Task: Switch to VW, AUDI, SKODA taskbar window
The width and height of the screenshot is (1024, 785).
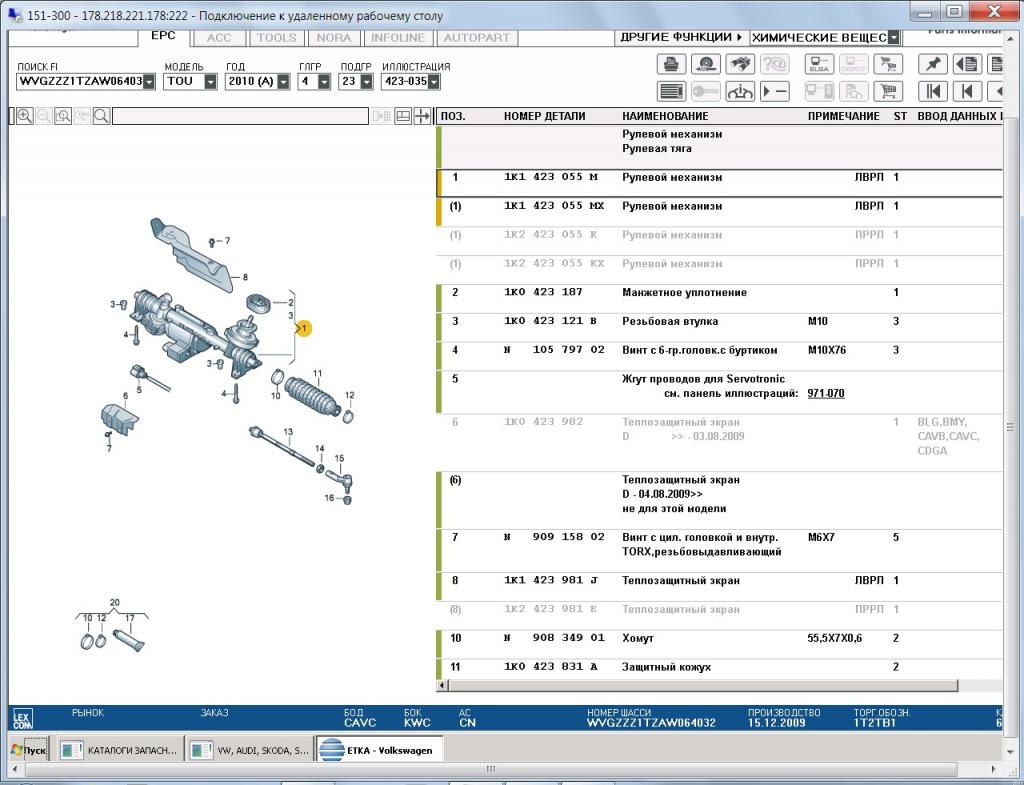Action: click(250, 750)
